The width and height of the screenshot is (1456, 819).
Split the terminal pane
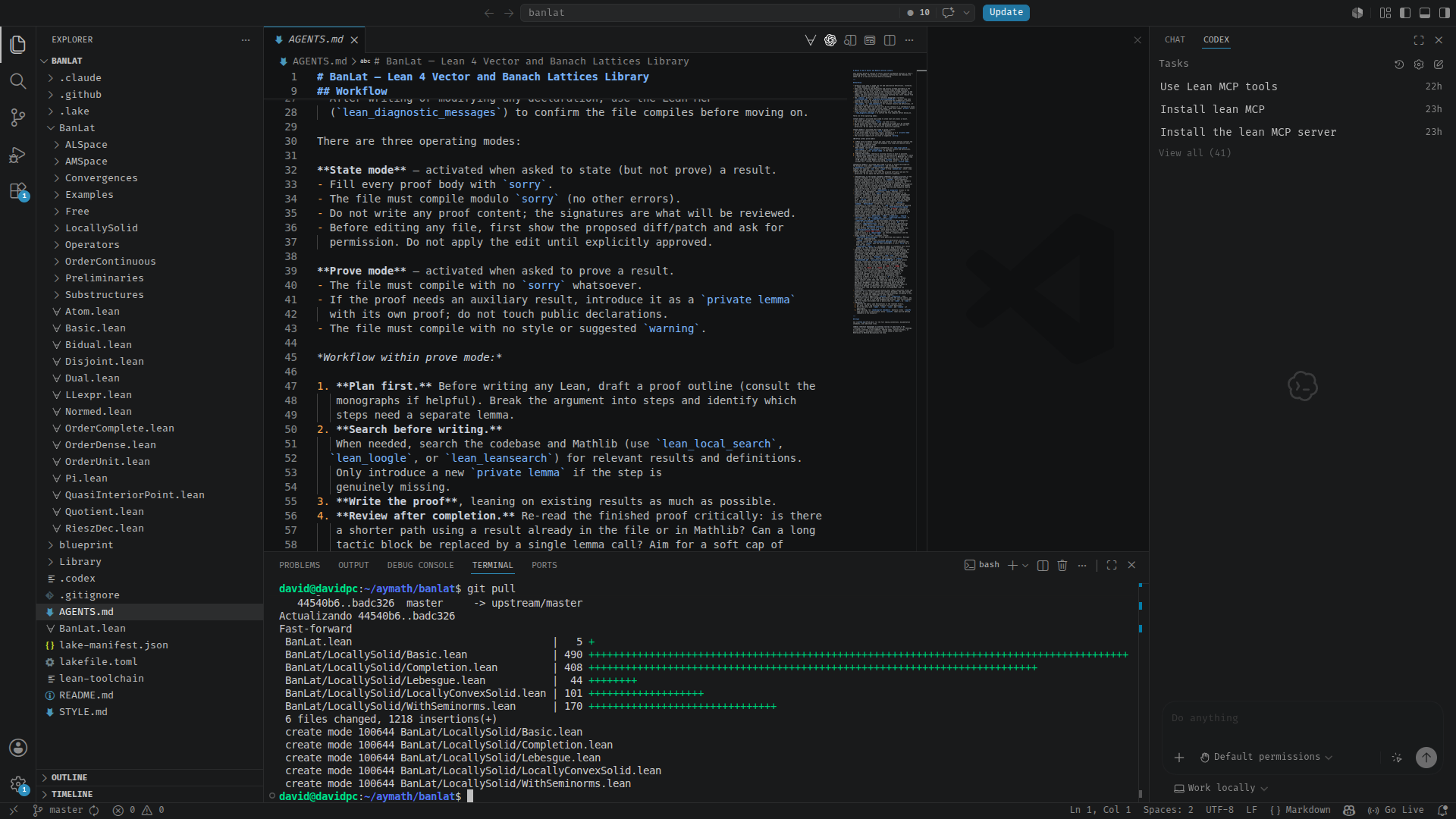point(1043,566)
